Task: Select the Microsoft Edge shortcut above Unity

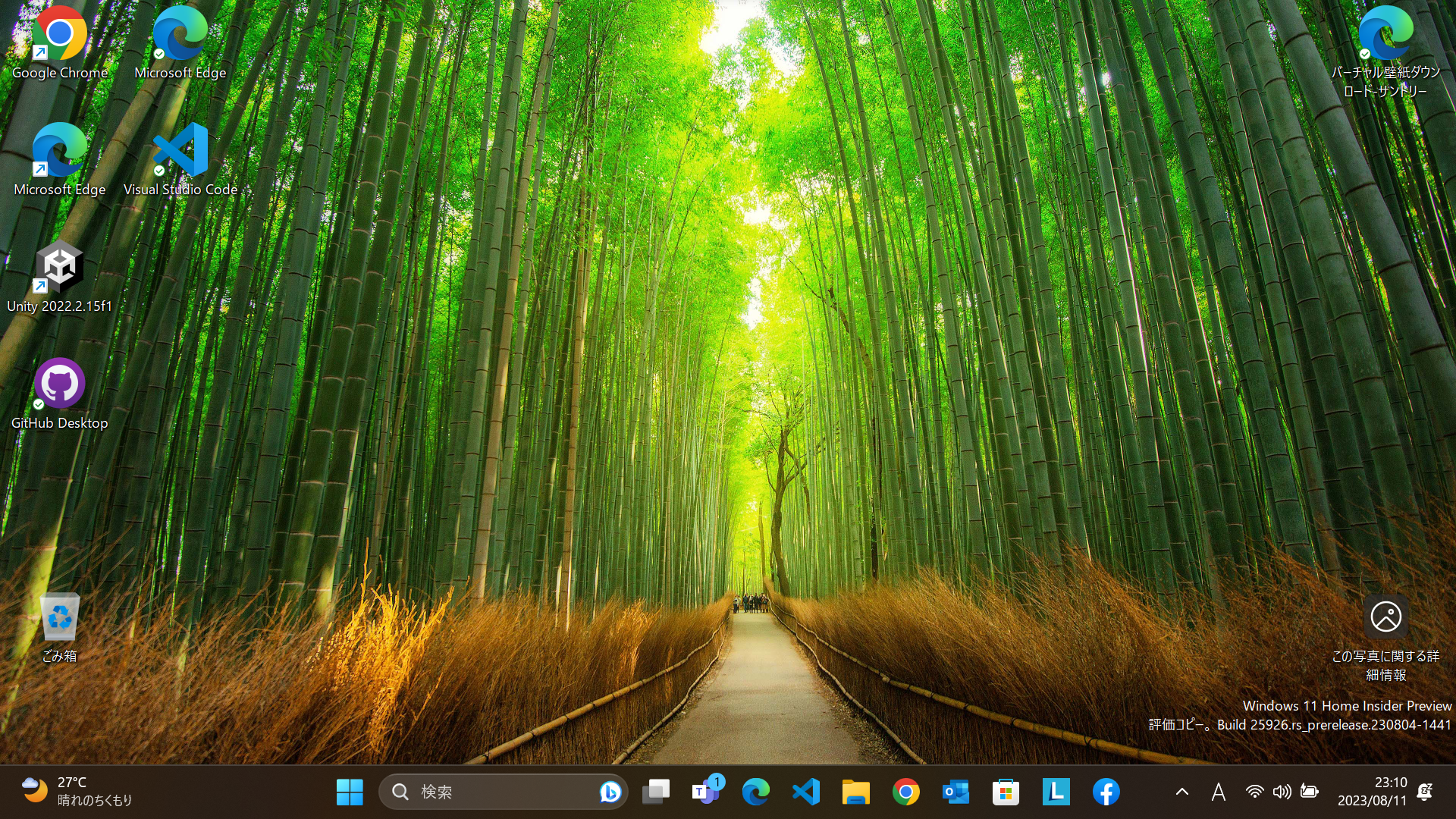Action: [59, 160]
